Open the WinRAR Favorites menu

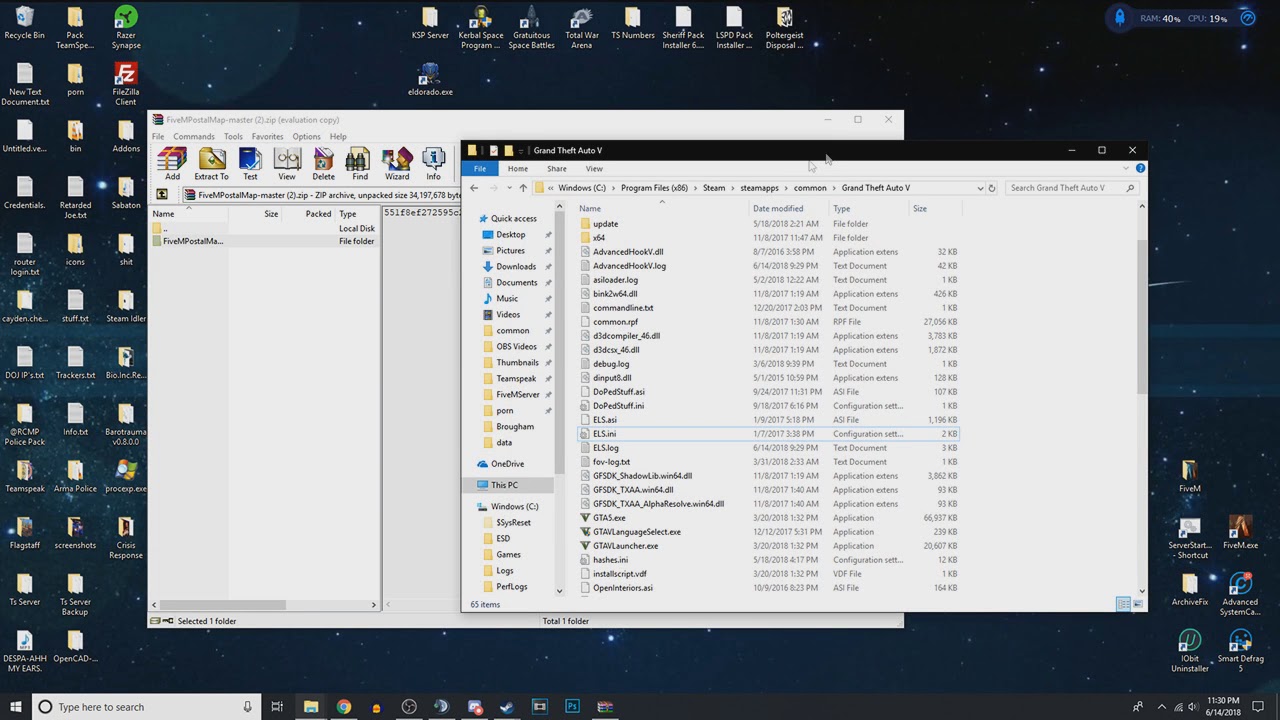[x=267, y=136]
